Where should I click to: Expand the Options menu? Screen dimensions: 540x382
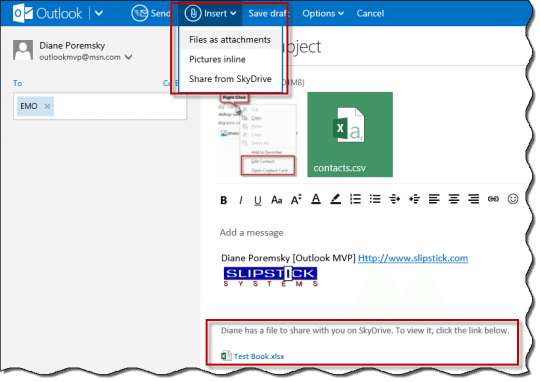323,13
